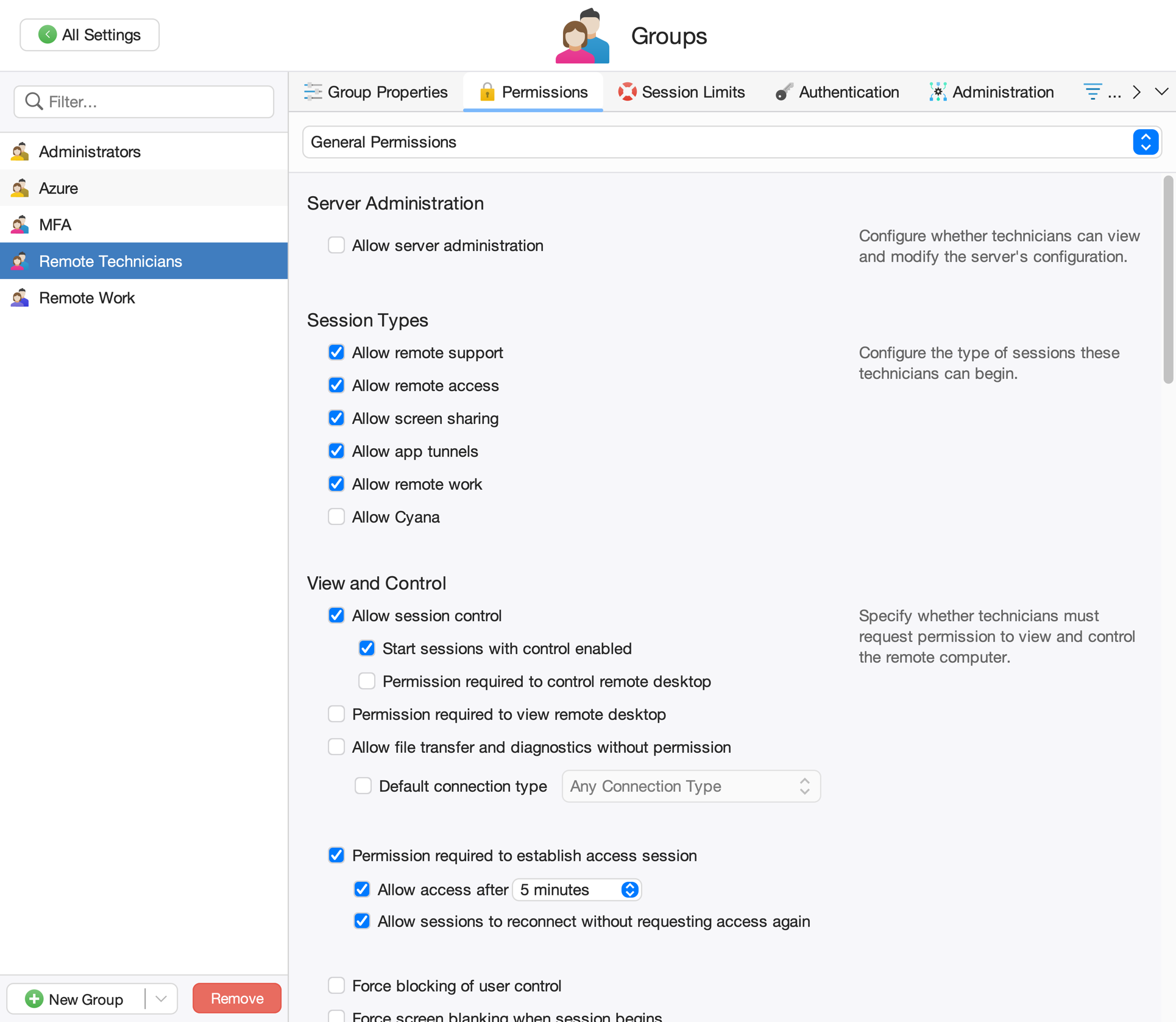Image resolution: width=1176 pixels, height=1022 pixels.
Task: Click the Remote Work group icon
Action: click(20, 298)
